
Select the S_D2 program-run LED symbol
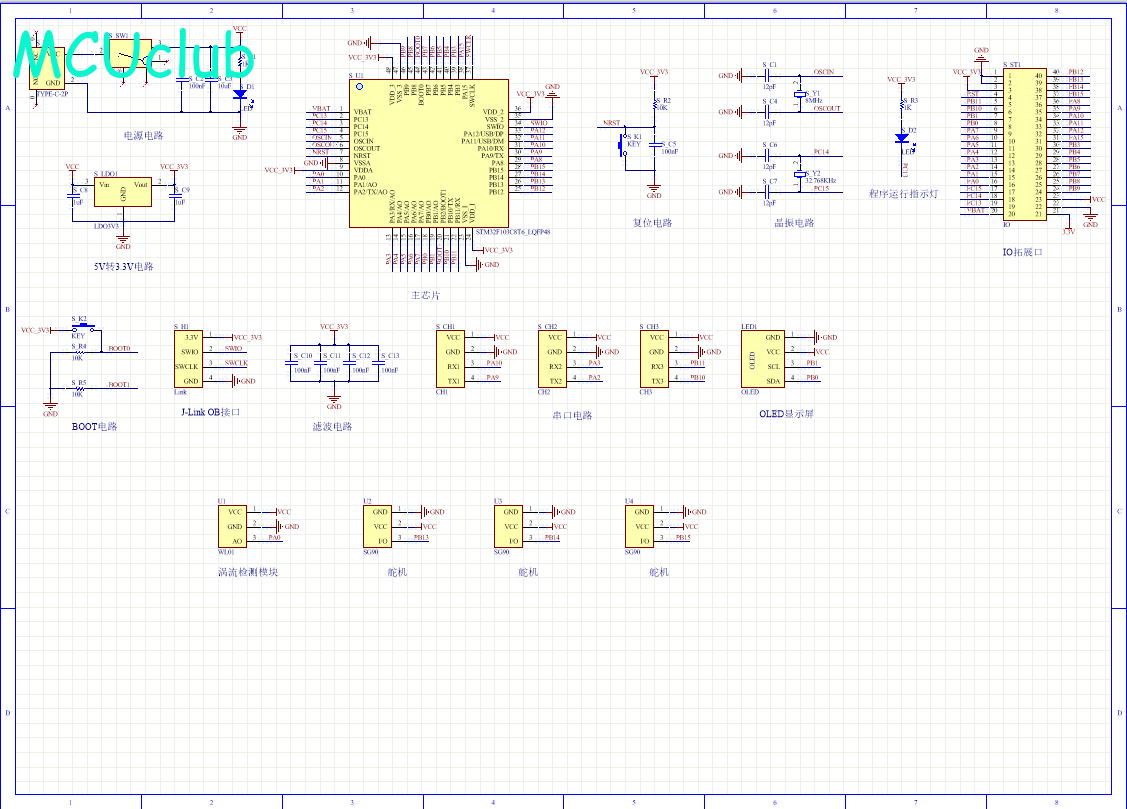click(902, 138)
